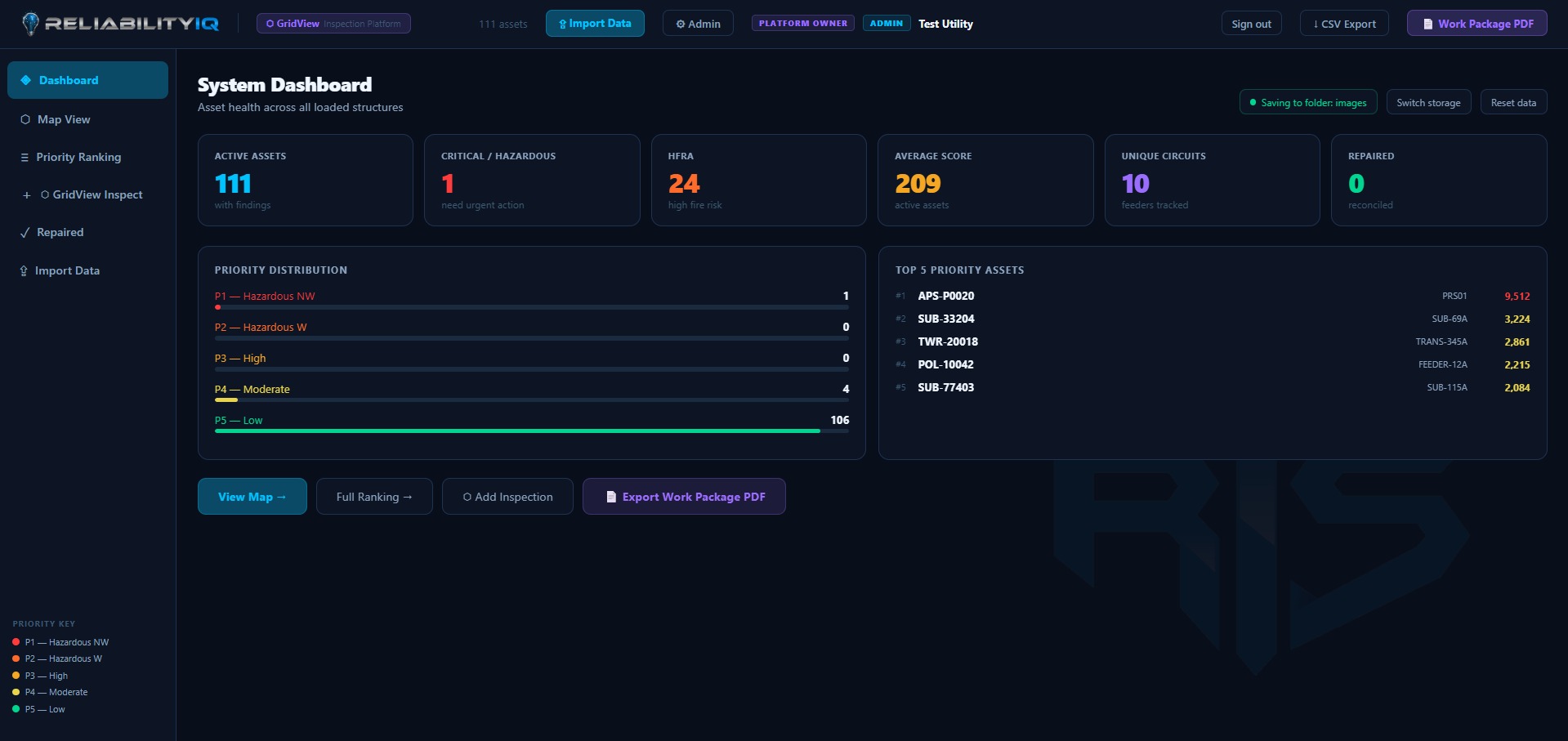Click the GridView Inspection Platform badge
1568x741 pixels.
[x=333, y=24]
